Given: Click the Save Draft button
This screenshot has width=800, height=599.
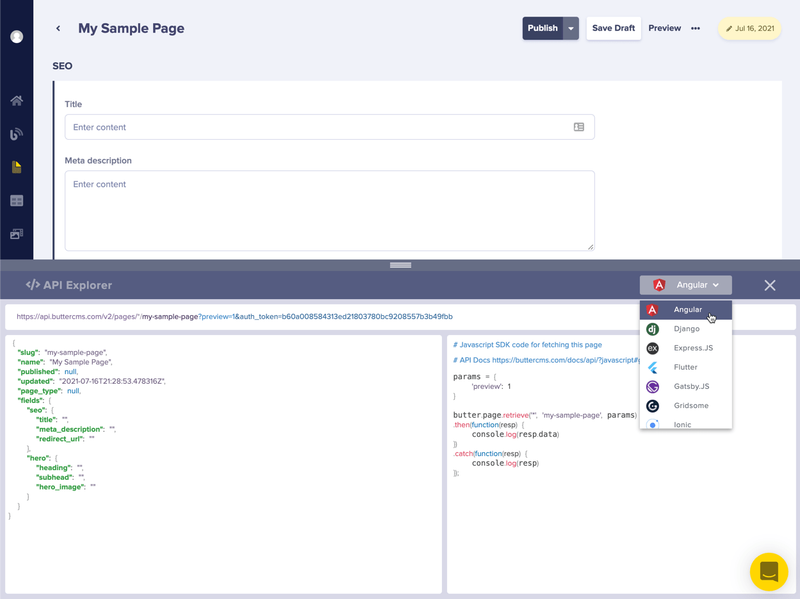Looking at the screenshot, I should [613, 29].
